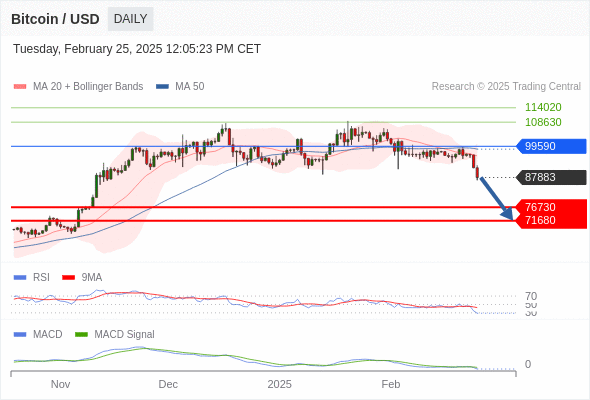Click the MACD Signal green legend swatch
This screenshot has height=400, width=590.
click(x=81, y=335)
